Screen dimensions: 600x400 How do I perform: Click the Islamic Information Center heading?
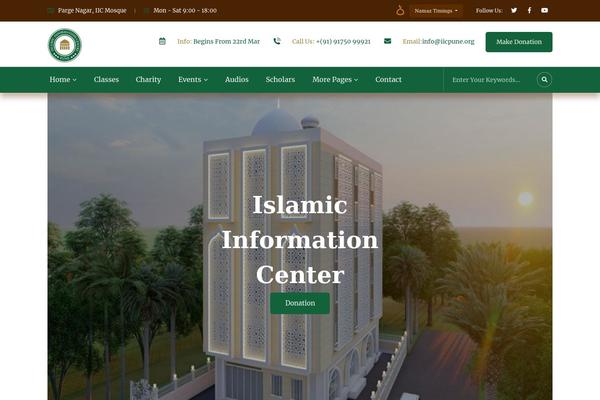pyautogui.click(x=300, y=240)
